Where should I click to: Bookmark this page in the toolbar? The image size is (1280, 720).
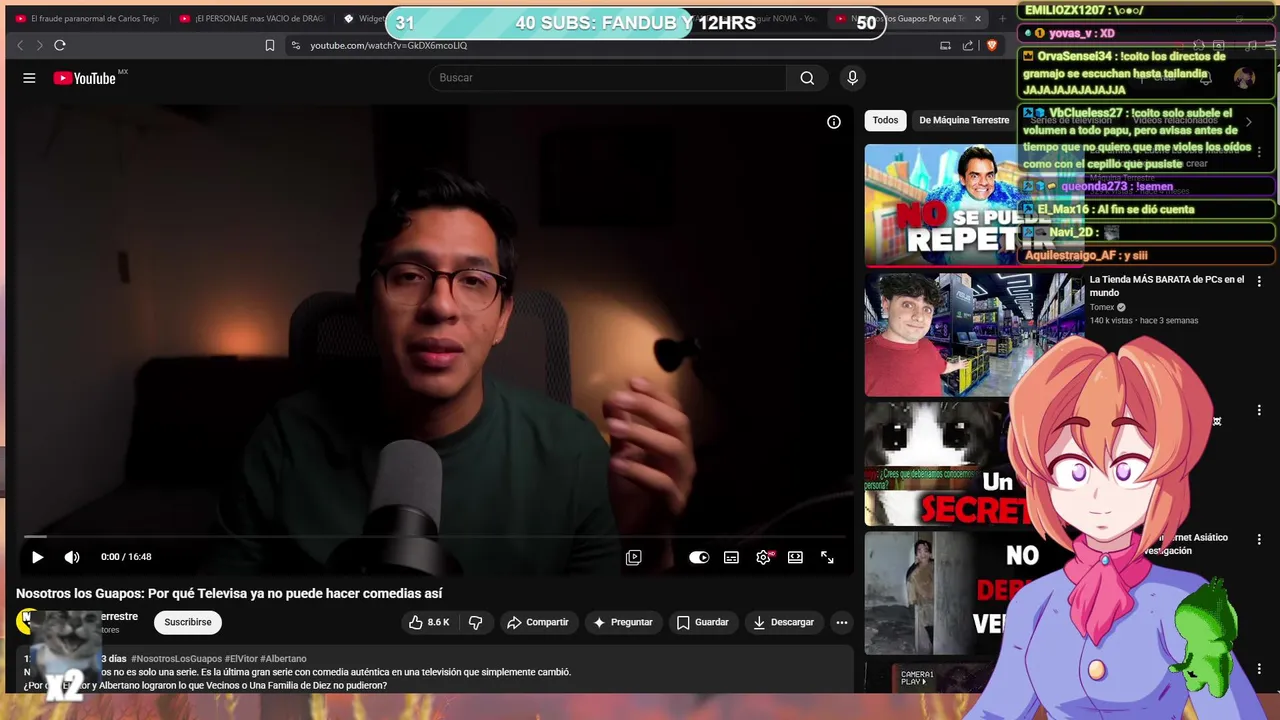pos(270,45)
